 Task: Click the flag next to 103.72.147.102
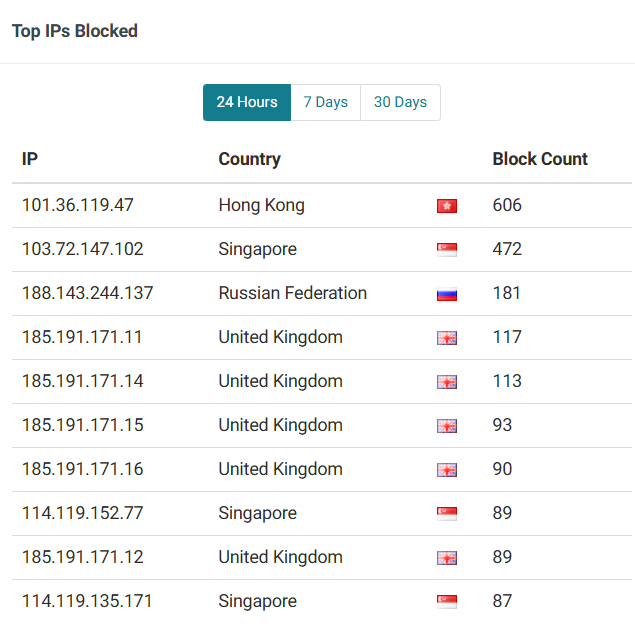click(x=447, y=250)
